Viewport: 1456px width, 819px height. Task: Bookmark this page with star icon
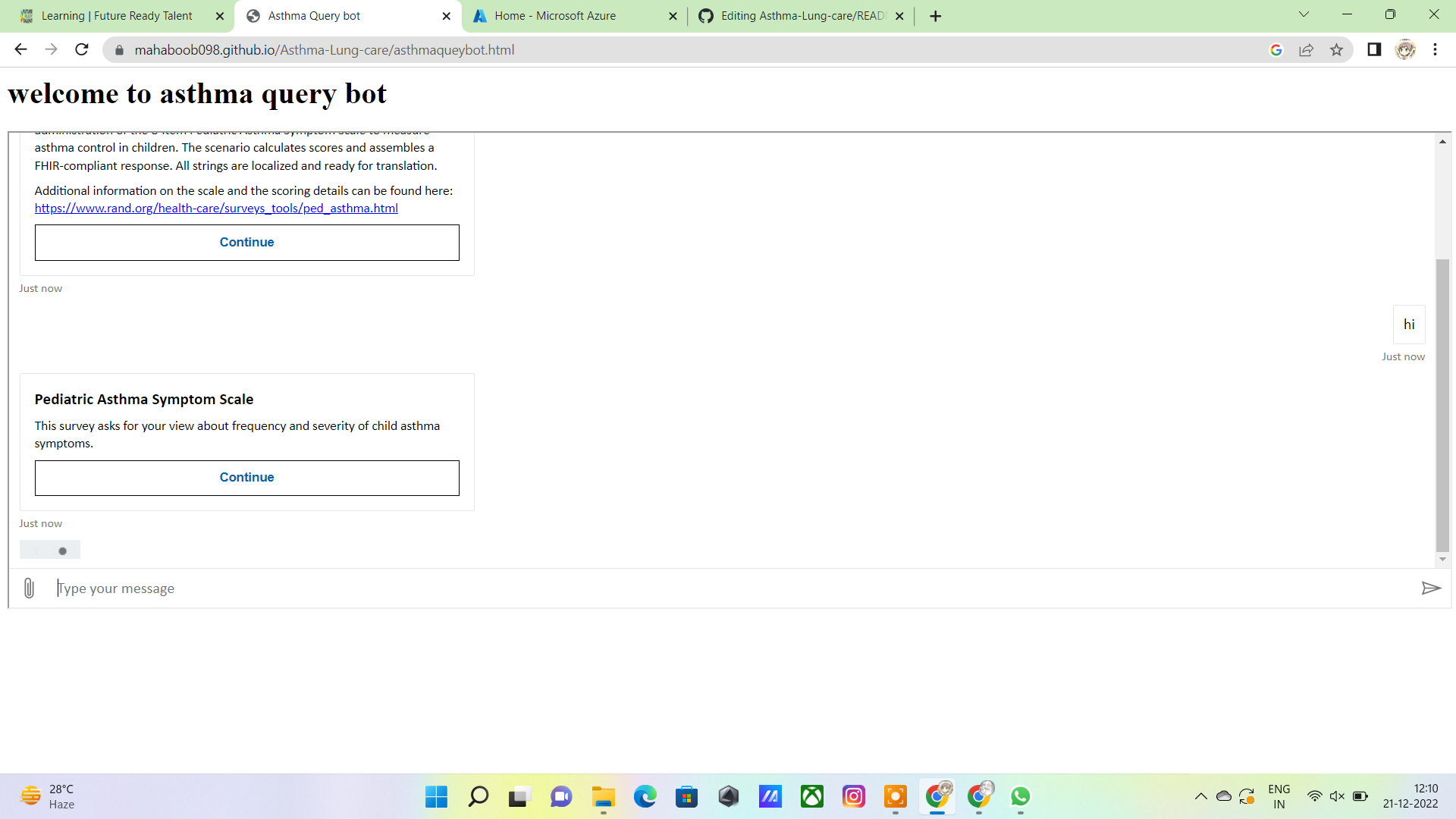(1336, 50)
